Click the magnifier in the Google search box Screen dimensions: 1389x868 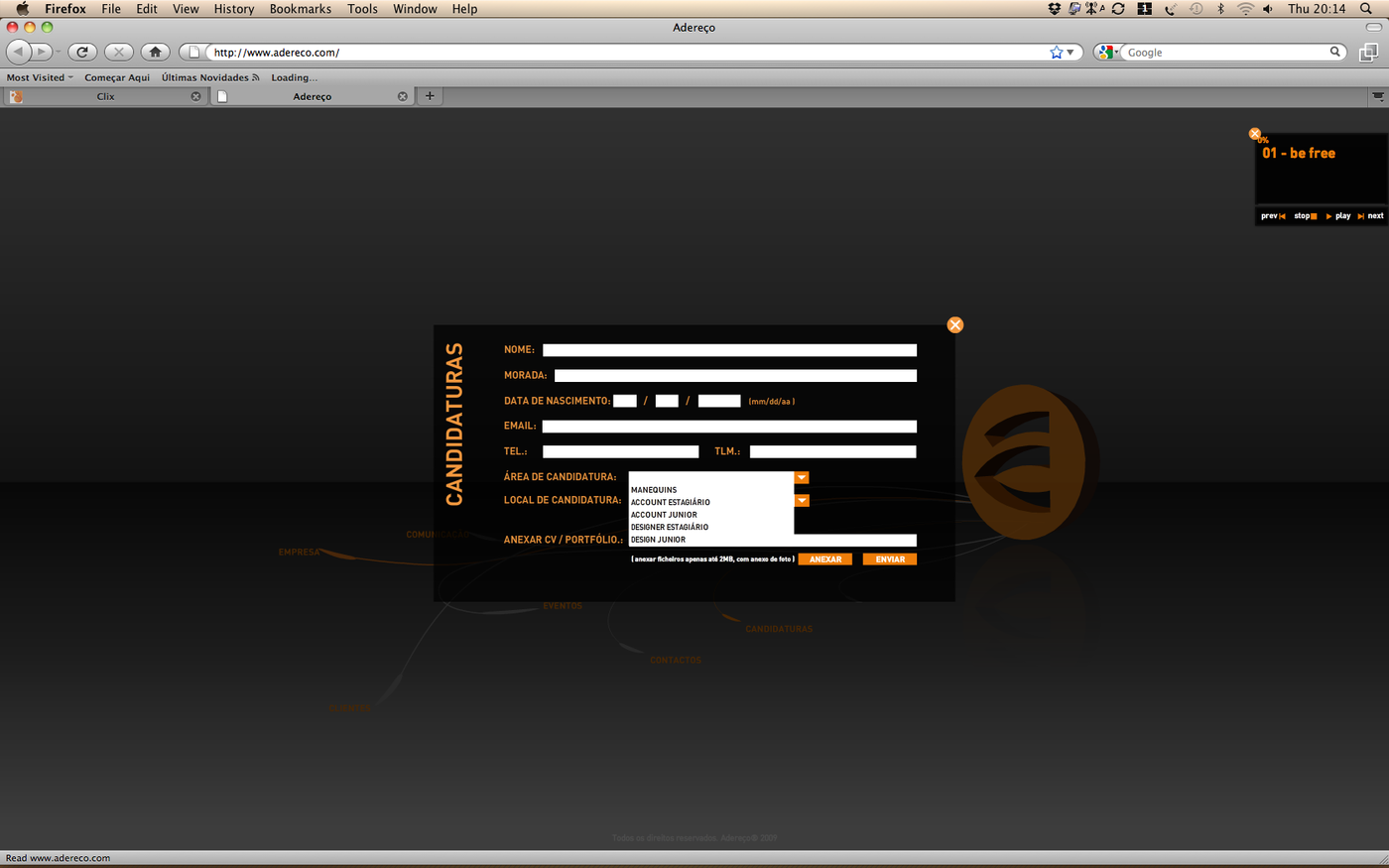pyautogui.click(x=1335, y=52)
